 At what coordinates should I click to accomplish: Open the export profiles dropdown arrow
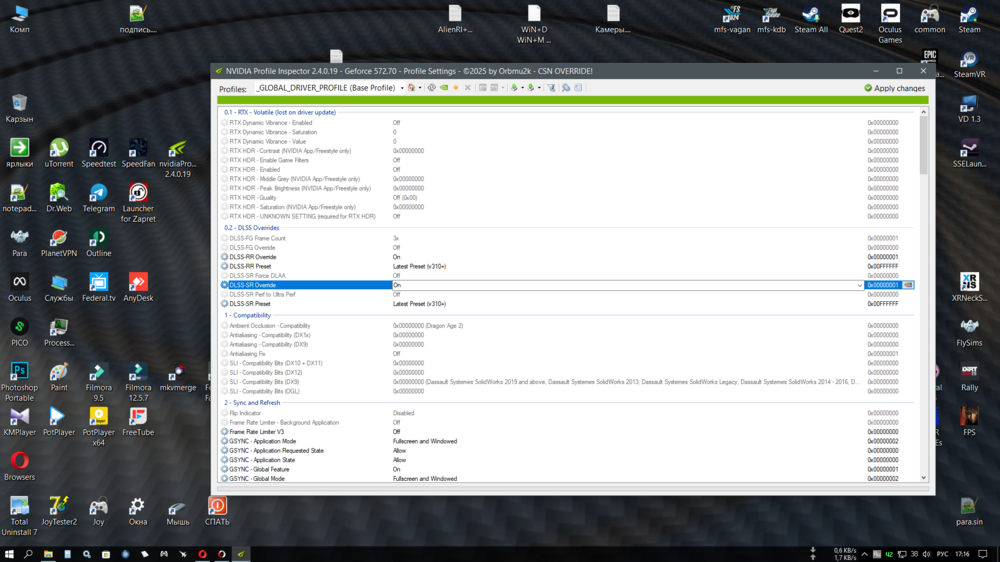pos(522,88)
